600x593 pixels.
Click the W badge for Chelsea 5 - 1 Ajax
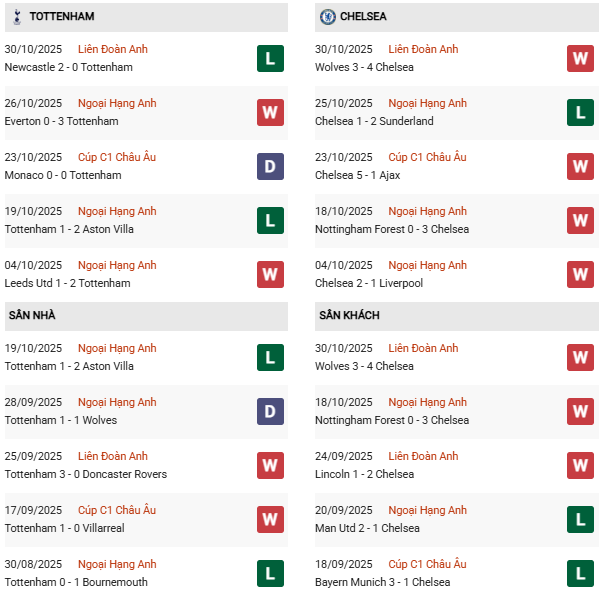tap(580, 166)
